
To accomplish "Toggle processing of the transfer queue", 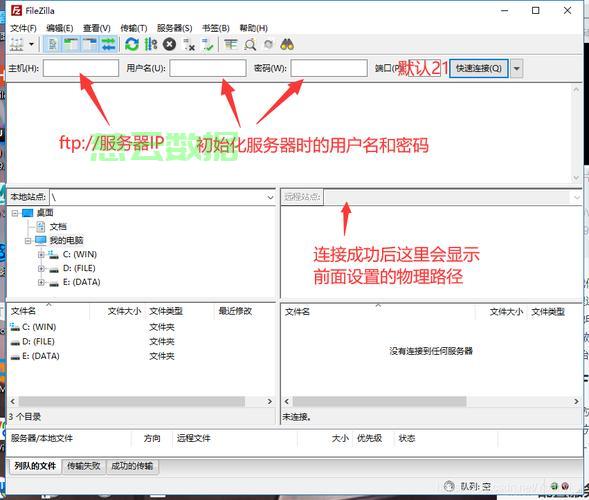I will pyautogui.click(x=151, y=45).
